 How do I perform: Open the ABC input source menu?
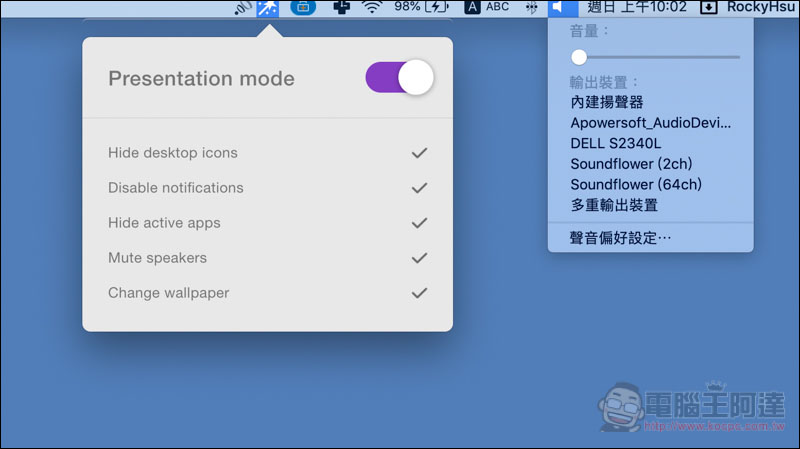click(487, 7)
